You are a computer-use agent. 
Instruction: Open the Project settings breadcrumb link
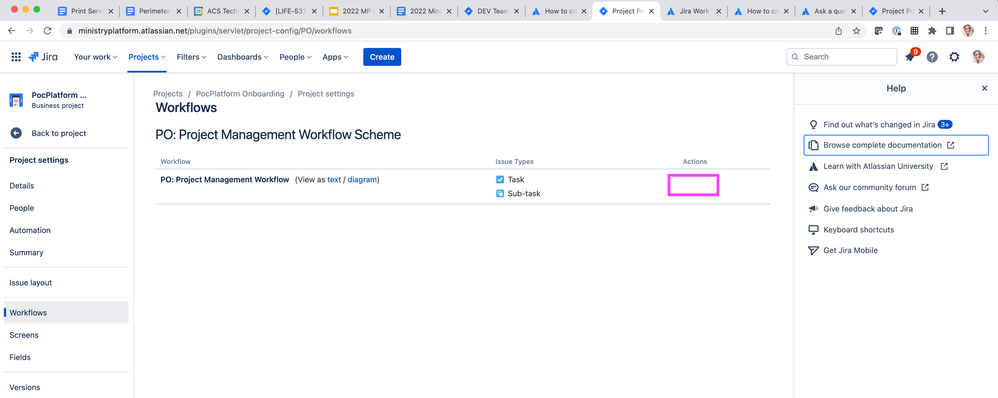(x=326, y=94)
